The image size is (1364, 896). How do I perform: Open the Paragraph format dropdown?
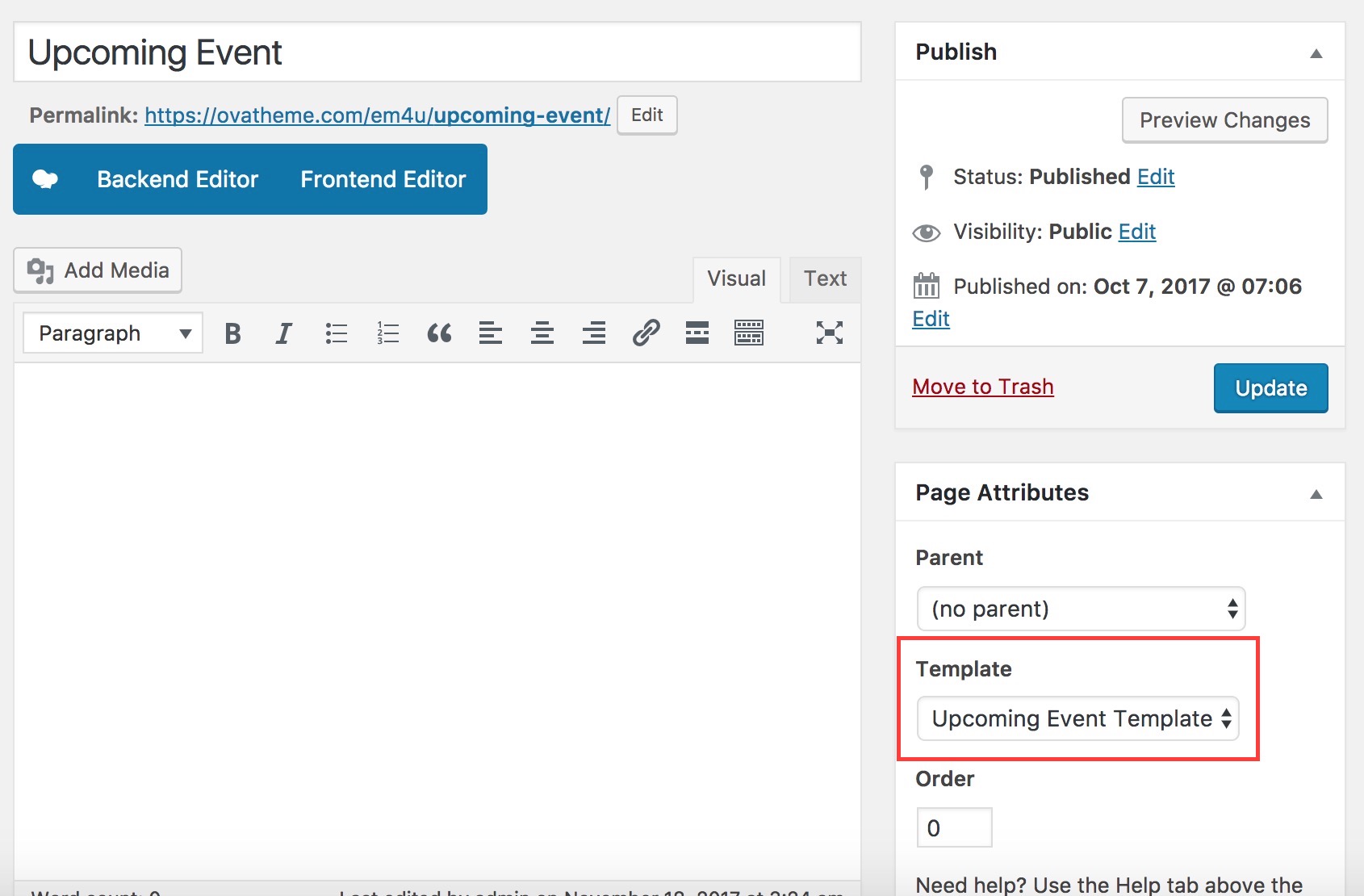pos(113,333)
